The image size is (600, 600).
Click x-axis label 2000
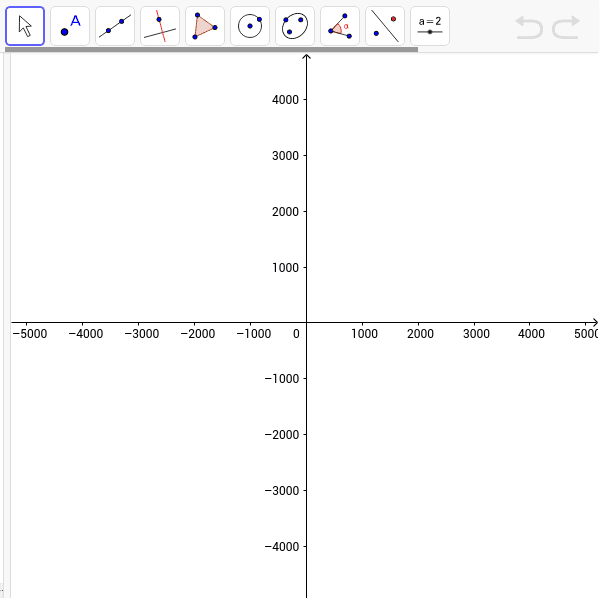pos(420,334)
